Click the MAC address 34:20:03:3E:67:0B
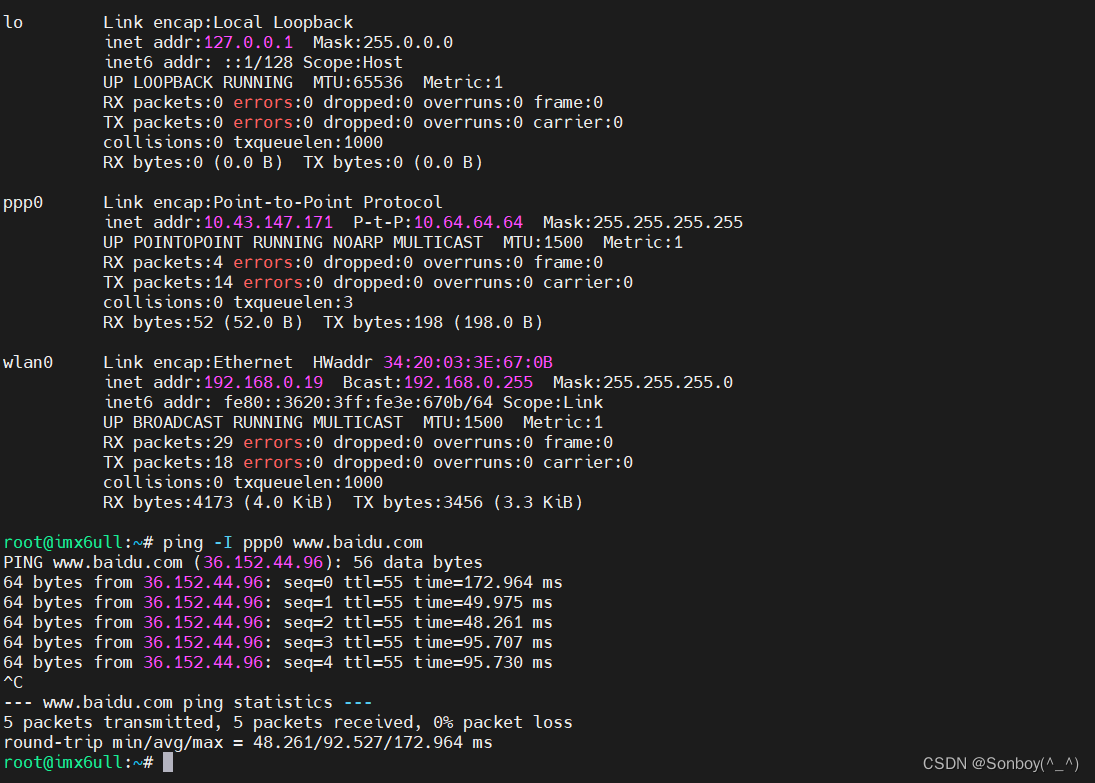The width and height of the screenshot is (1095, 783). click(x=468, y=363)
